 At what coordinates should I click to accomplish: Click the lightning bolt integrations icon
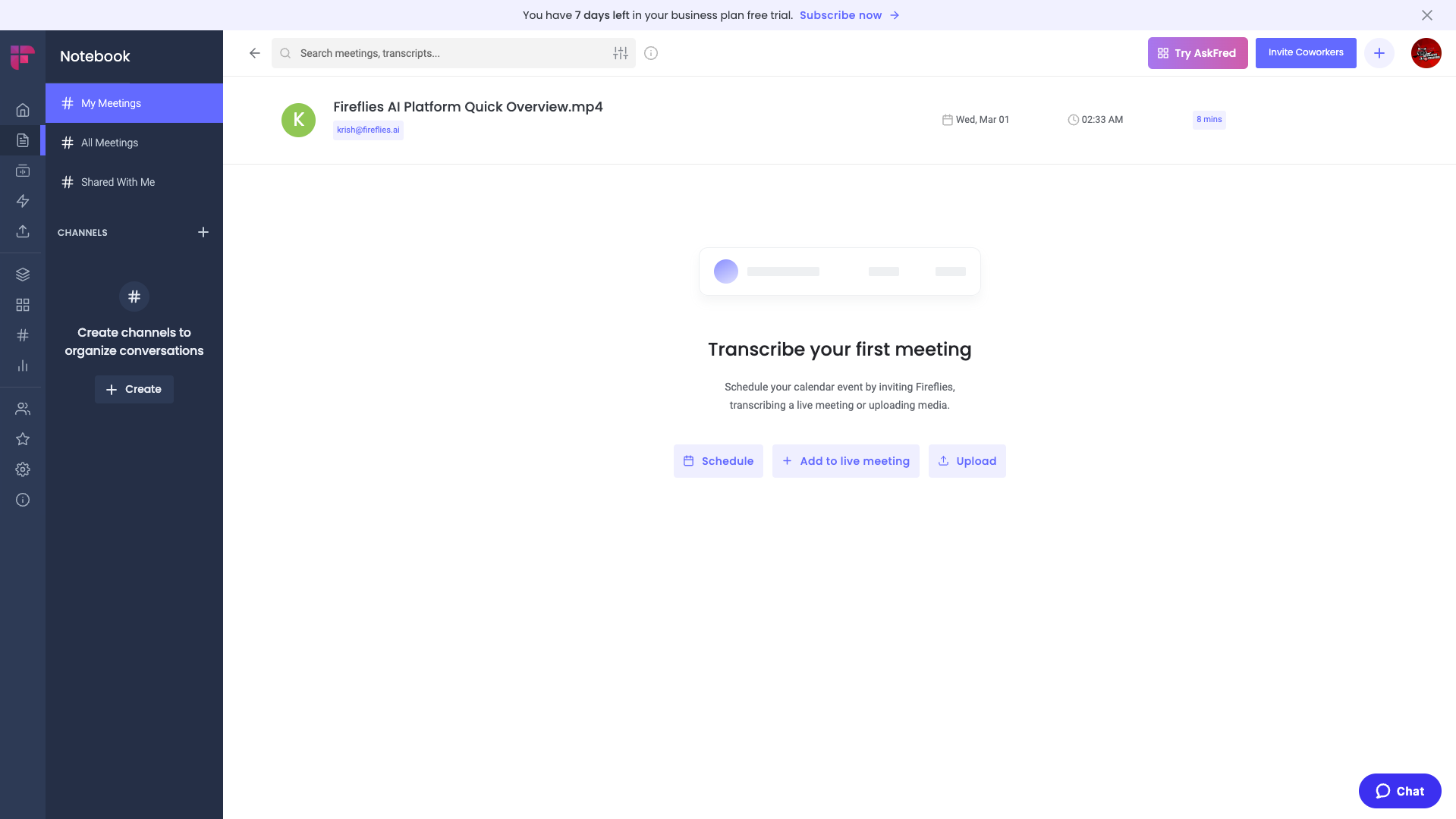point(23,201)
